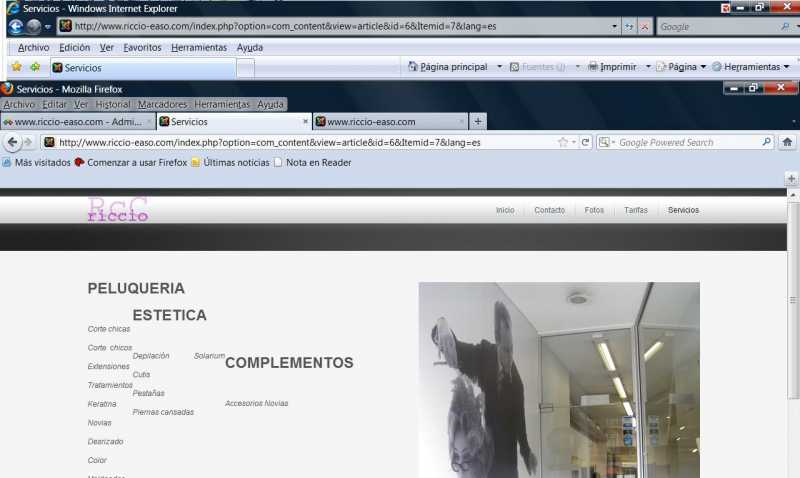Open a new Firefox tab

[478, 121]
